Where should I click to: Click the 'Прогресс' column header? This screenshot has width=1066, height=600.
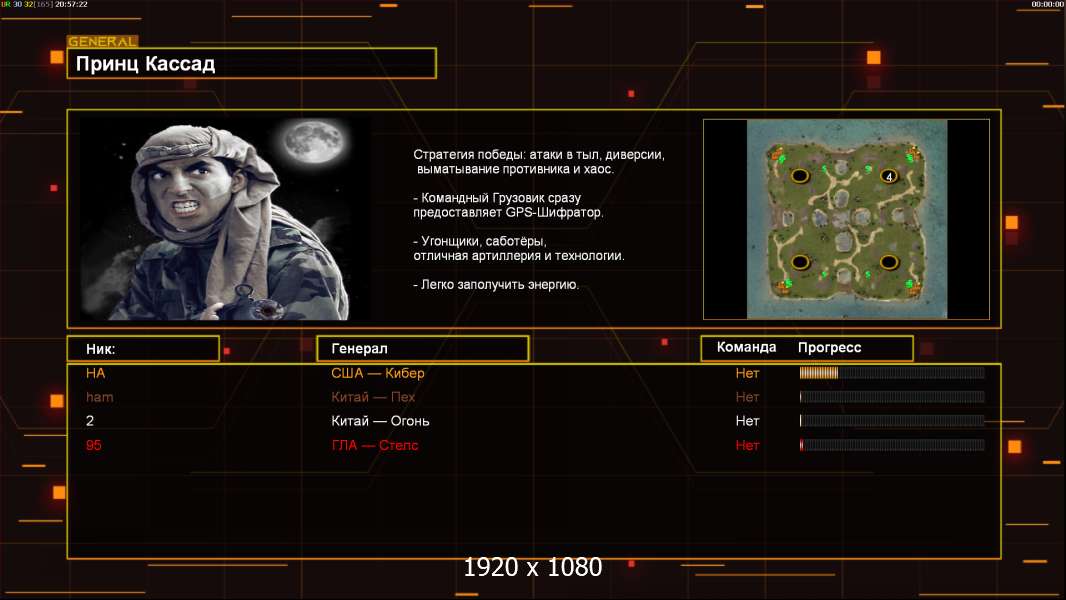(829, 347)
